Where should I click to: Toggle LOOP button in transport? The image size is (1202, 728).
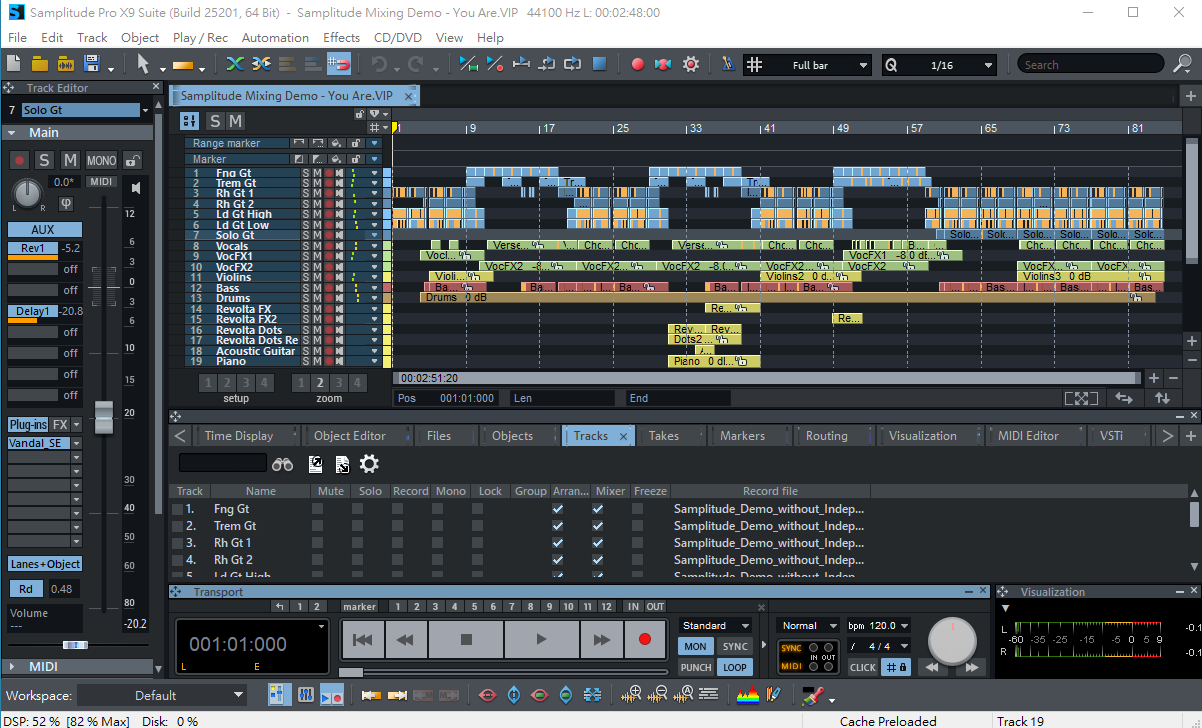point(735,667)
